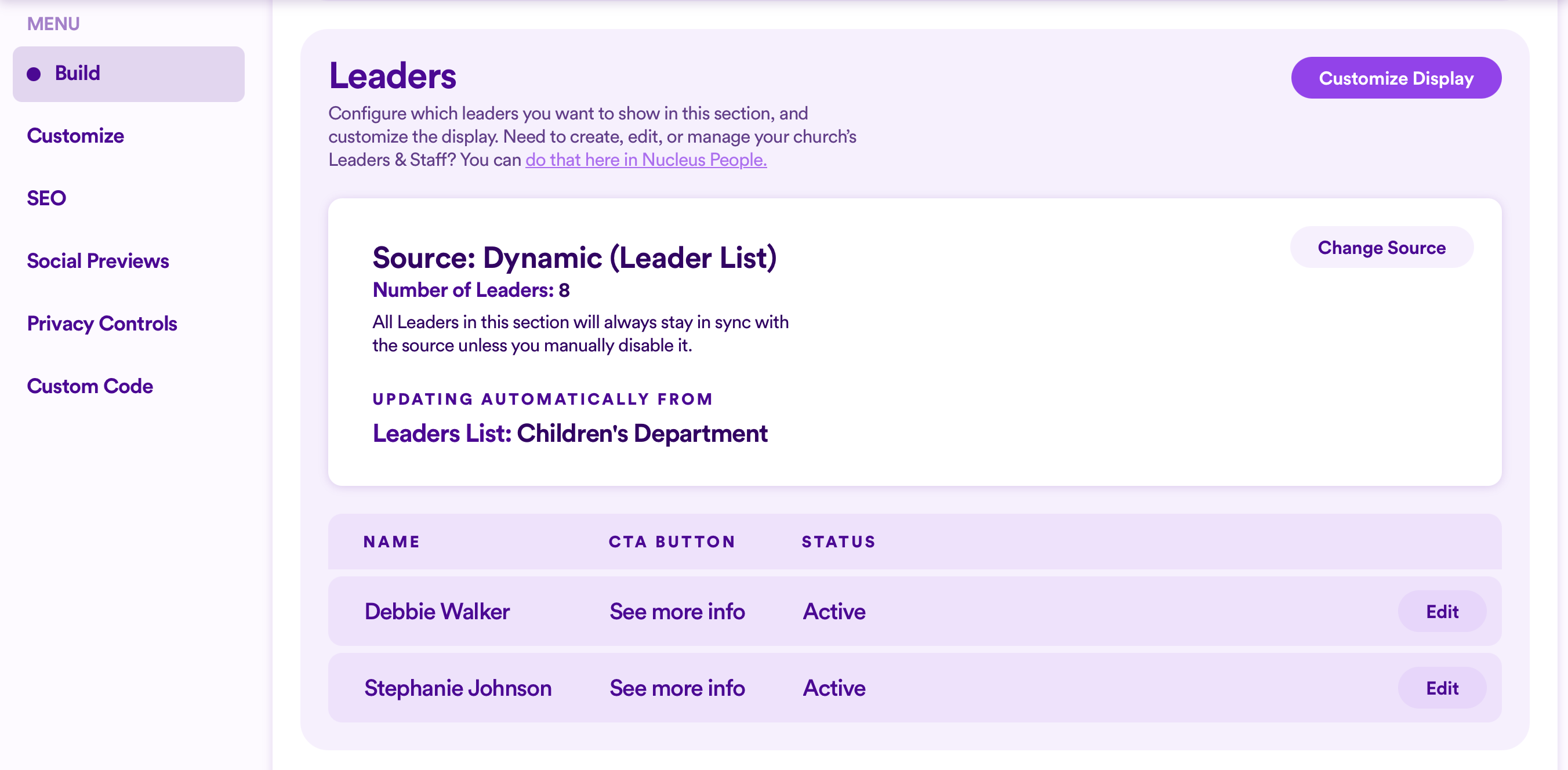Click the Leaders List: Children's Department title
Image resolution: width=1568 pixels, height=770 pixels.
[x=570, y=434]
